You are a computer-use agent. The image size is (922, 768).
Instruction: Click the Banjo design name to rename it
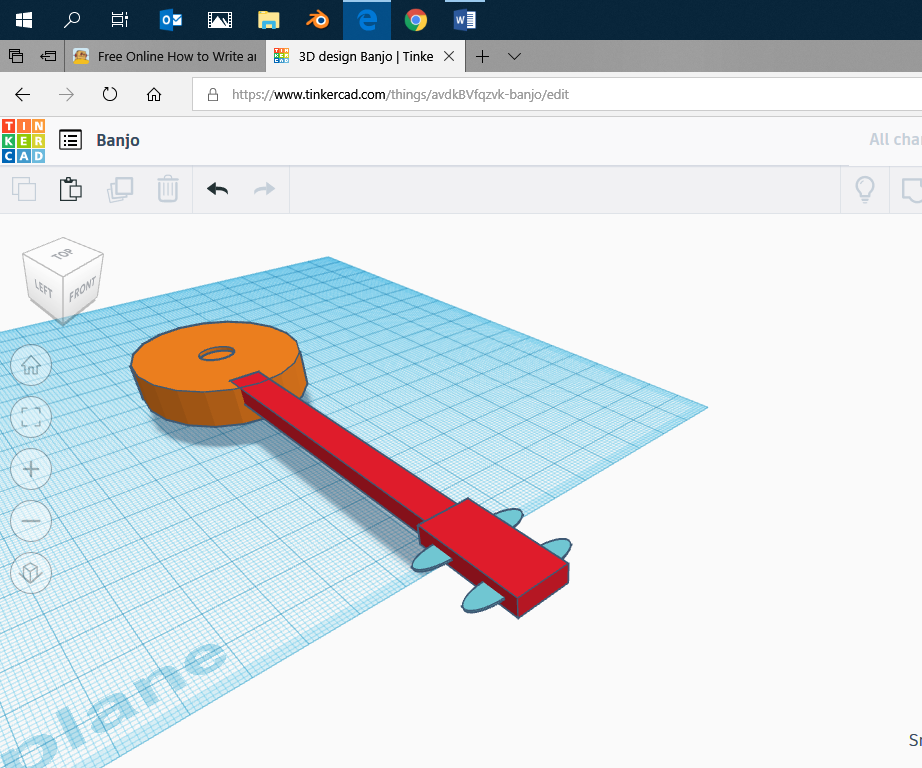click(118, 140)
